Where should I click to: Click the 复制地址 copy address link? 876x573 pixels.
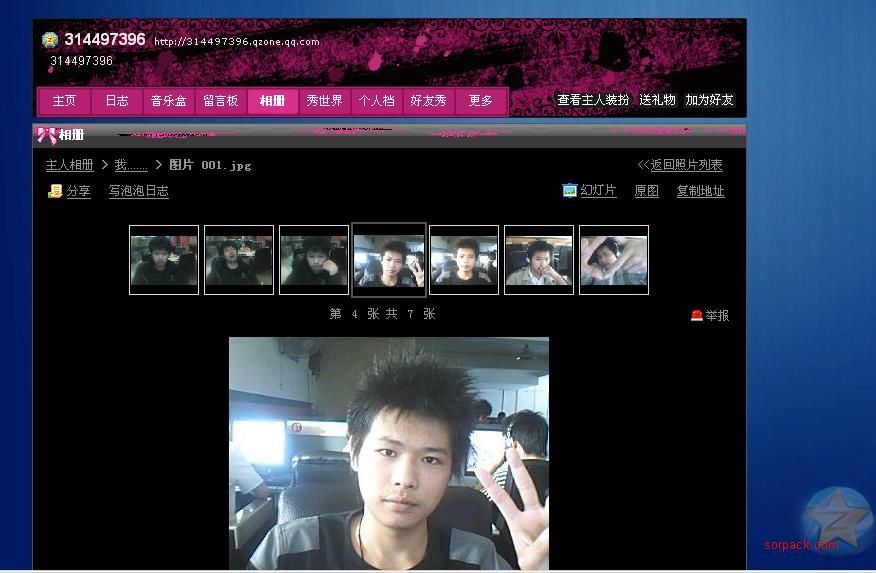(700, 191)
